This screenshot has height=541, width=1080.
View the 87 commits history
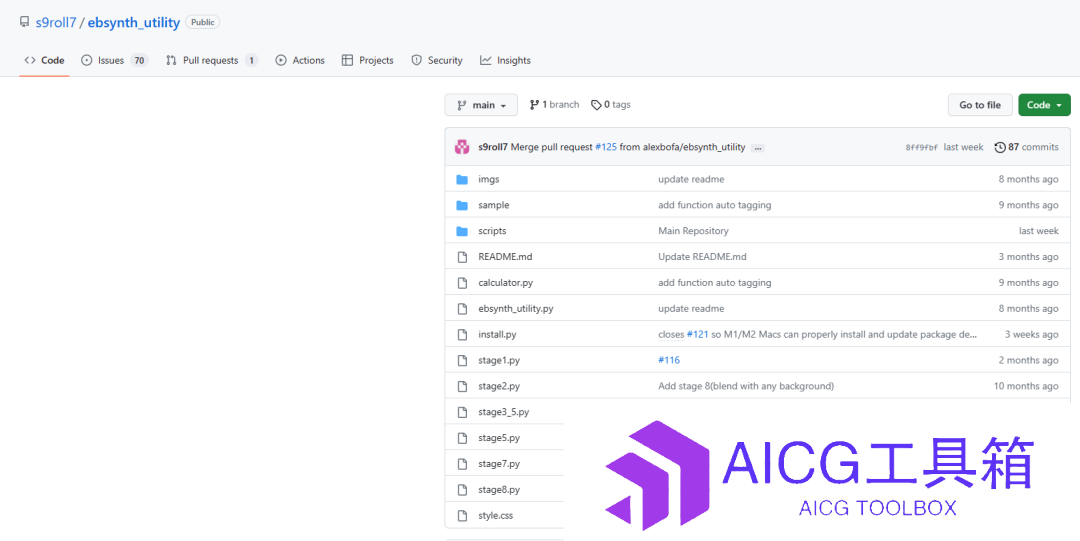[x=1026, y=147]
